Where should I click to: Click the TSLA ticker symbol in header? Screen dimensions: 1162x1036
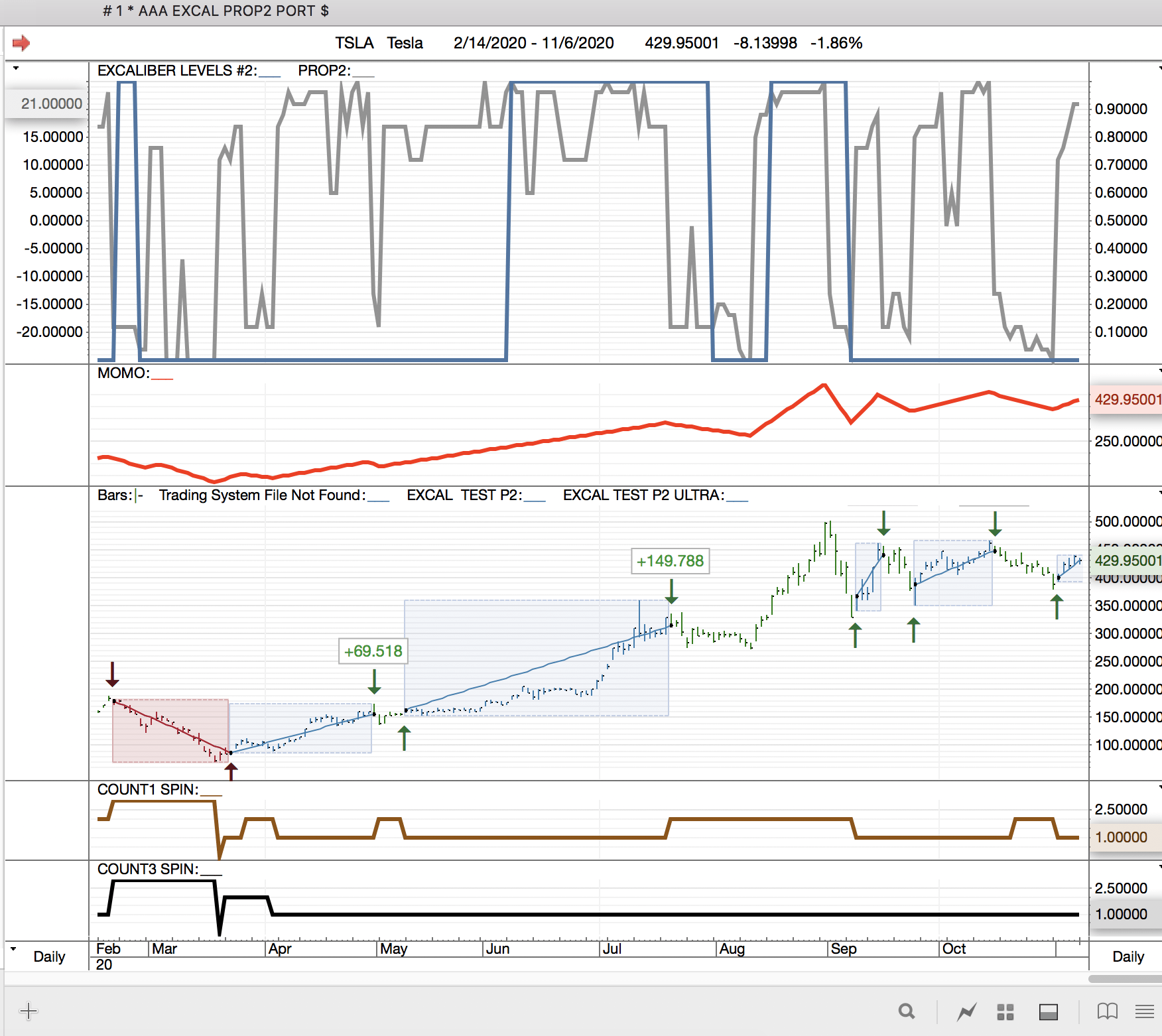click(354, 43)
